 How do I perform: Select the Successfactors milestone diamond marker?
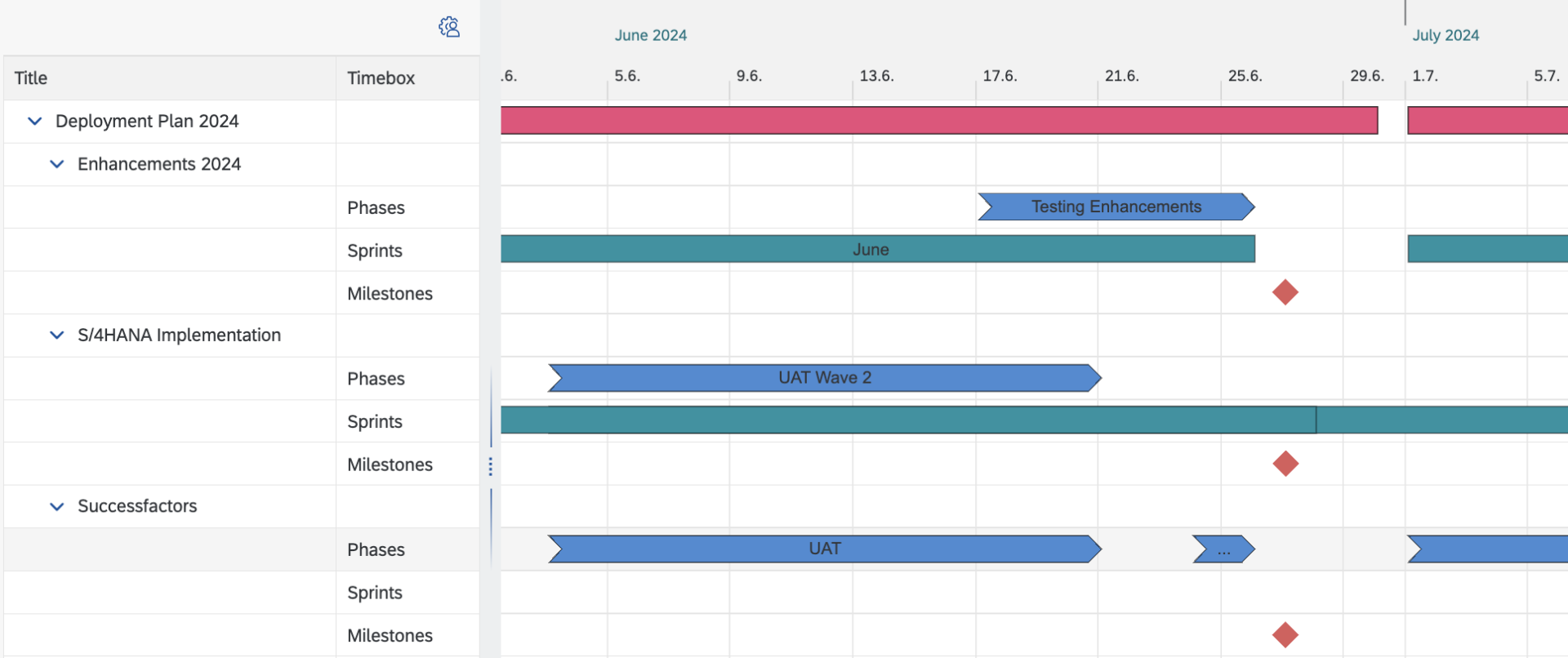click(x=1285, y=634)
